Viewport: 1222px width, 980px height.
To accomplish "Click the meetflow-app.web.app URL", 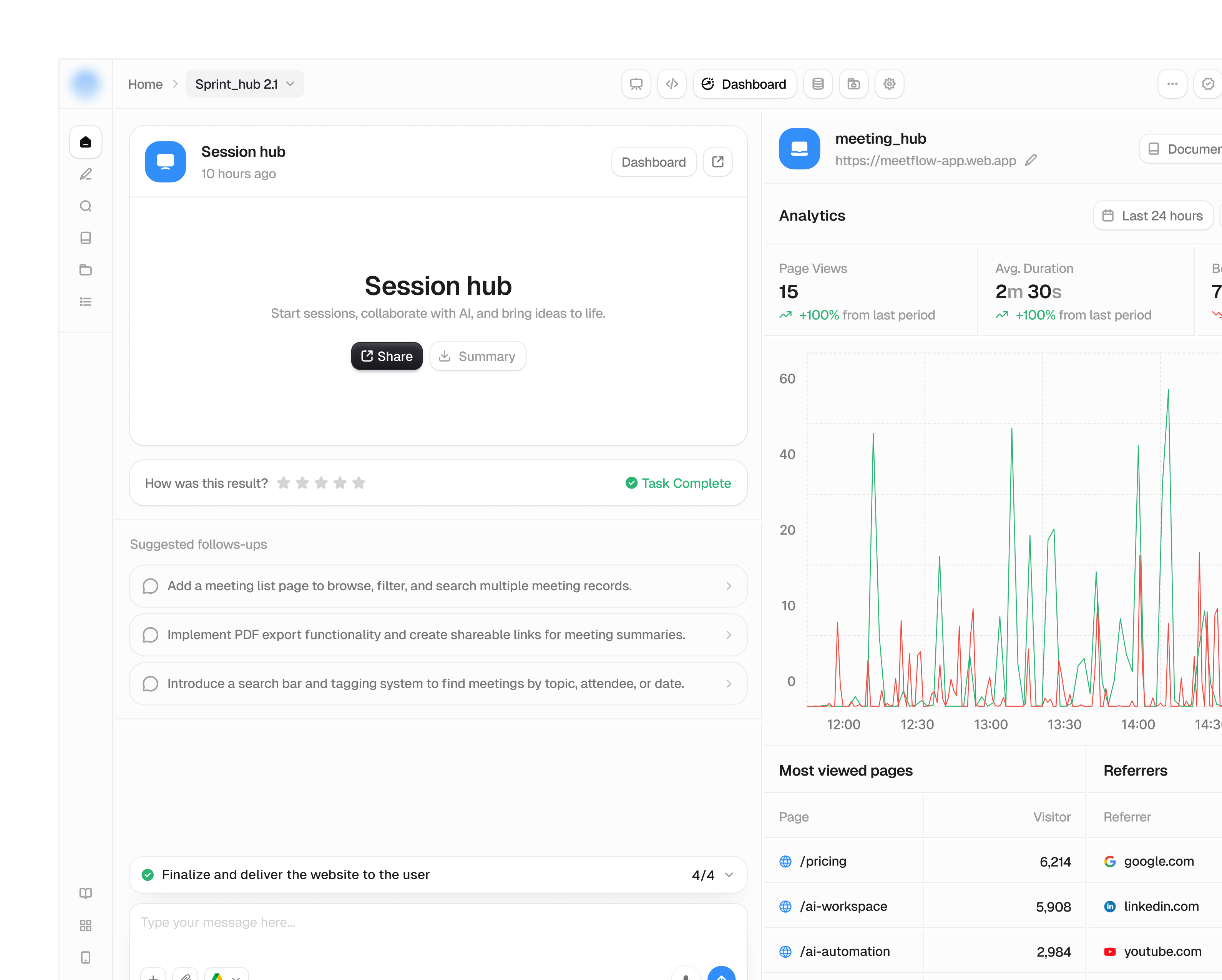I will click(x=925, y=160).
